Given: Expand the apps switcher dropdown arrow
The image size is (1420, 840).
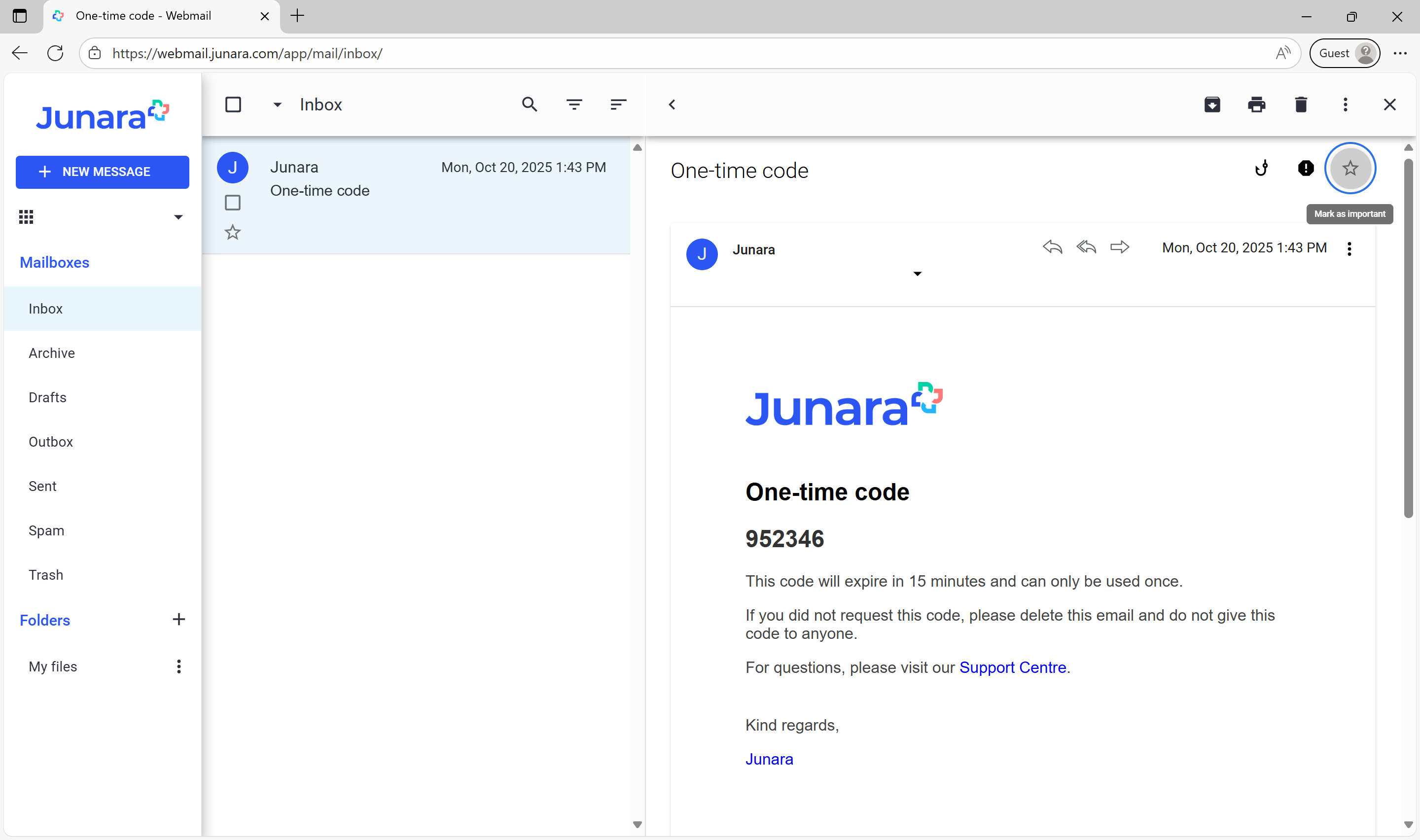Looking at the screenshot, I should tap(177, 217).
